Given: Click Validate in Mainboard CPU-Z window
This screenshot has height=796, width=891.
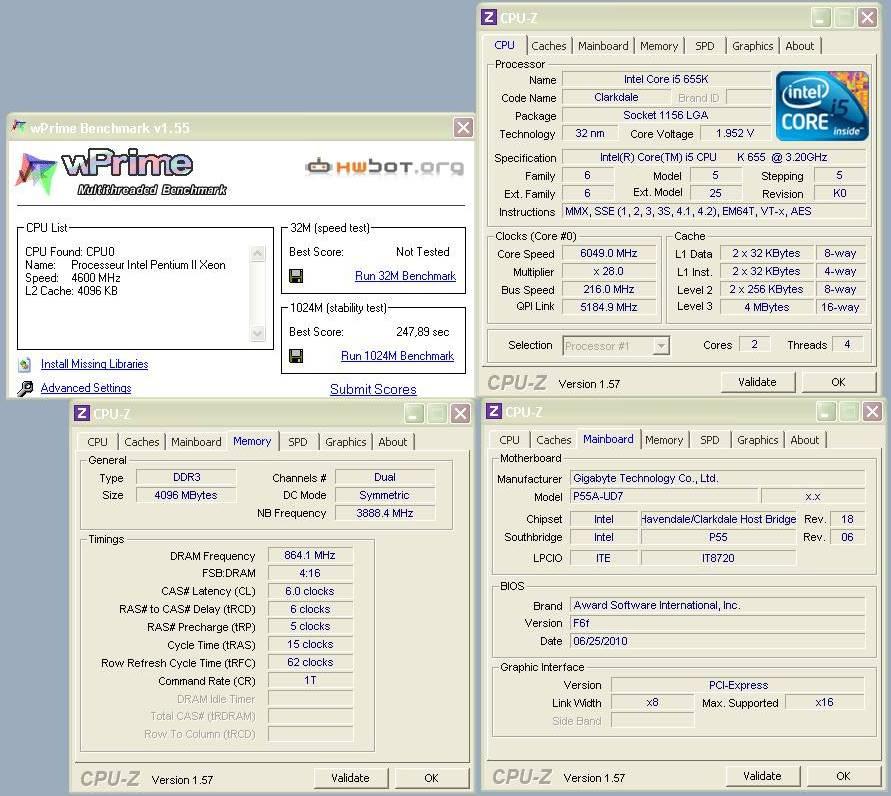Looking at the screenshot, I should click(x=763, y=776).
